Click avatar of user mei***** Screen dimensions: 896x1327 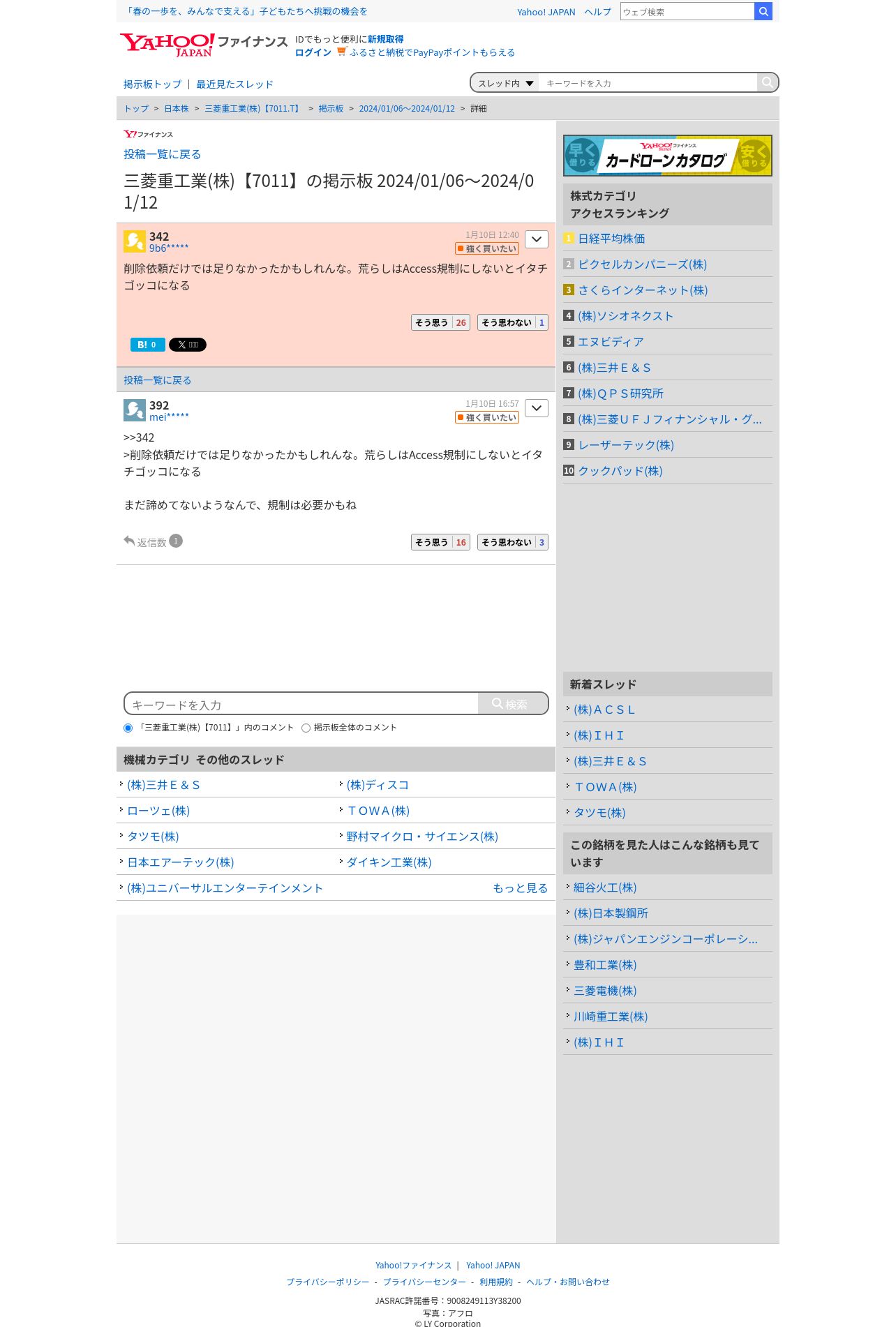(x=134, y=410)
